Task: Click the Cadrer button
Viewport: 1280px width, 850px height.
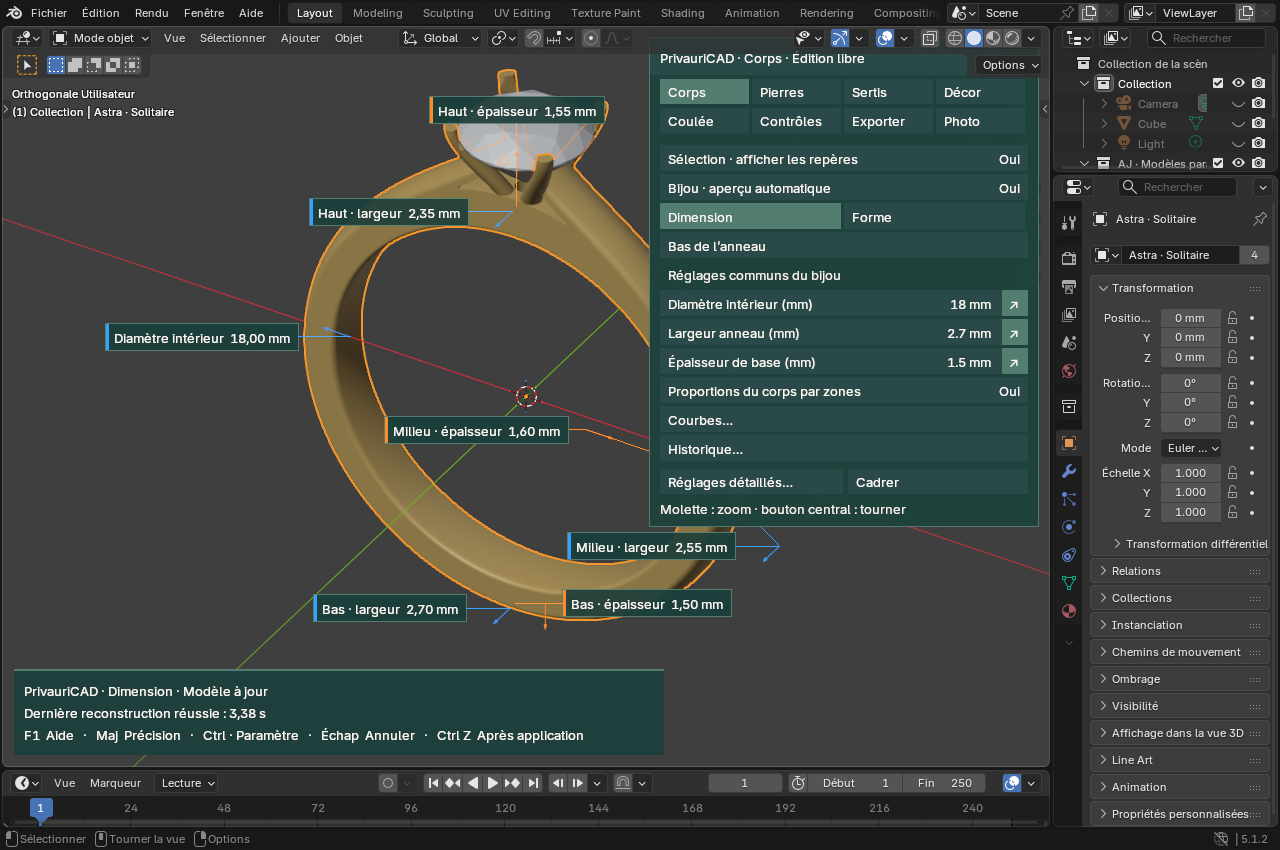Action: [938, 482]
